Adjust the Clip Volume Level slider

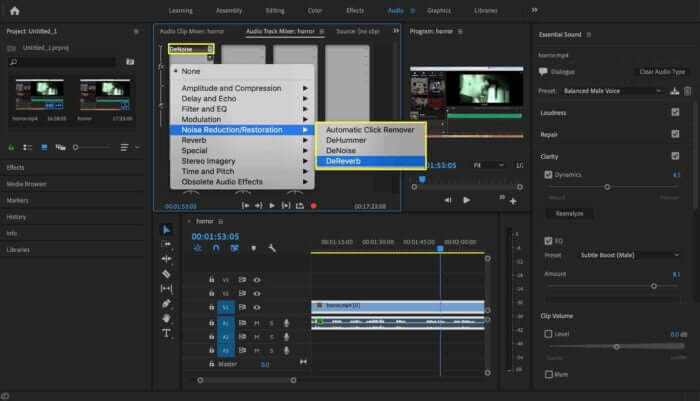click(x=617, y=347)
